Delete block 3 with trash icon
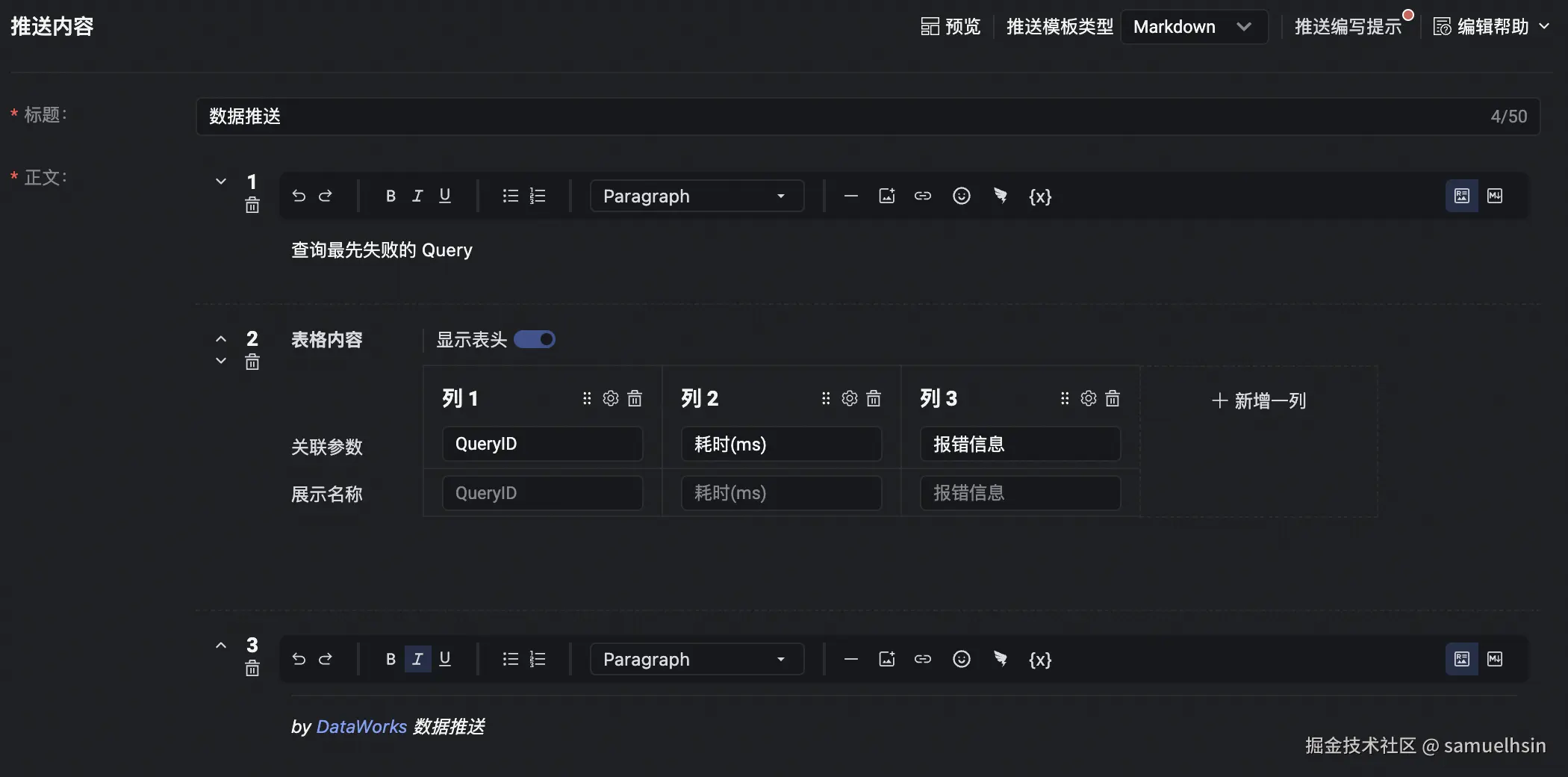Image resolution: width=1568 pixels, height=777 pixels. point(252,669)
